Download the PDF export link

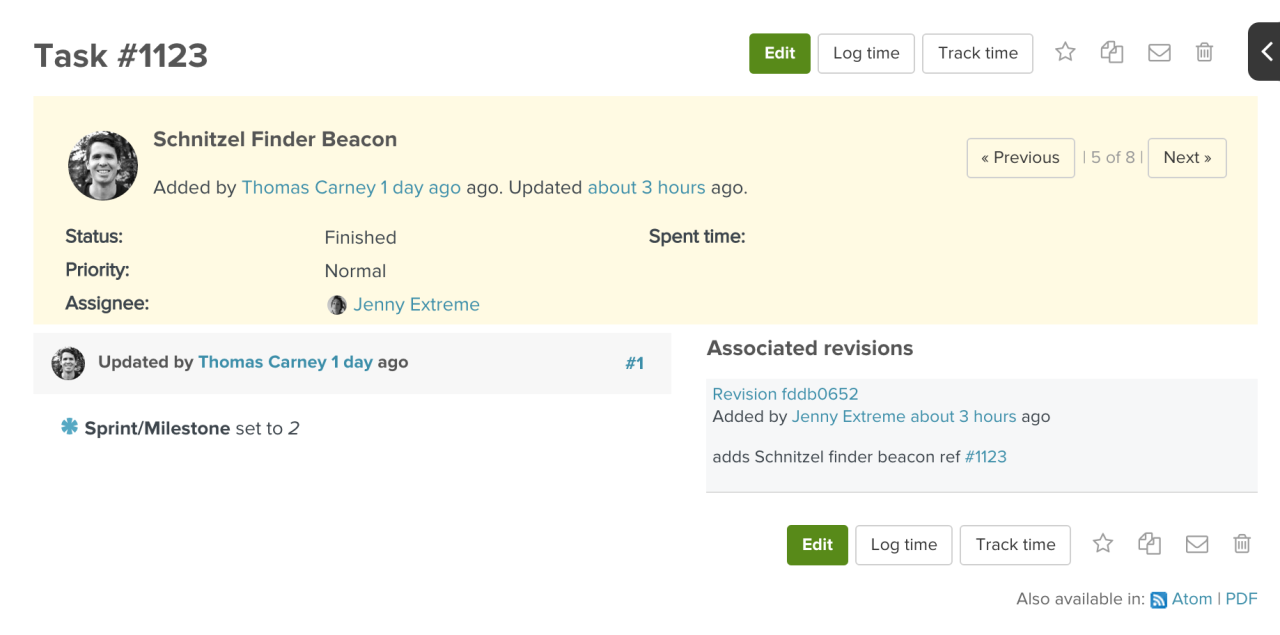1241,599
